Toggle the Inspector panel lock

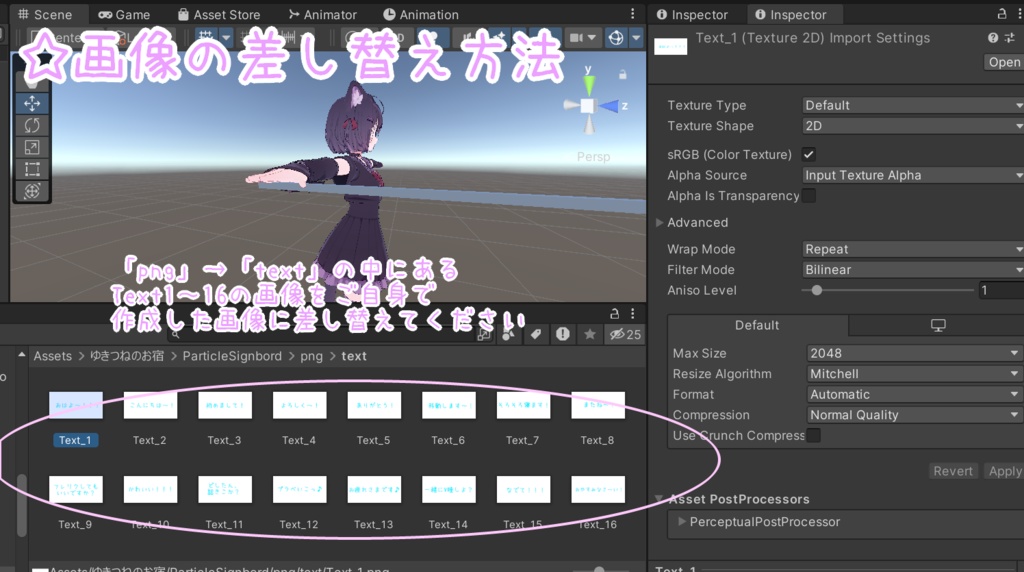(x=1002, y=14)
